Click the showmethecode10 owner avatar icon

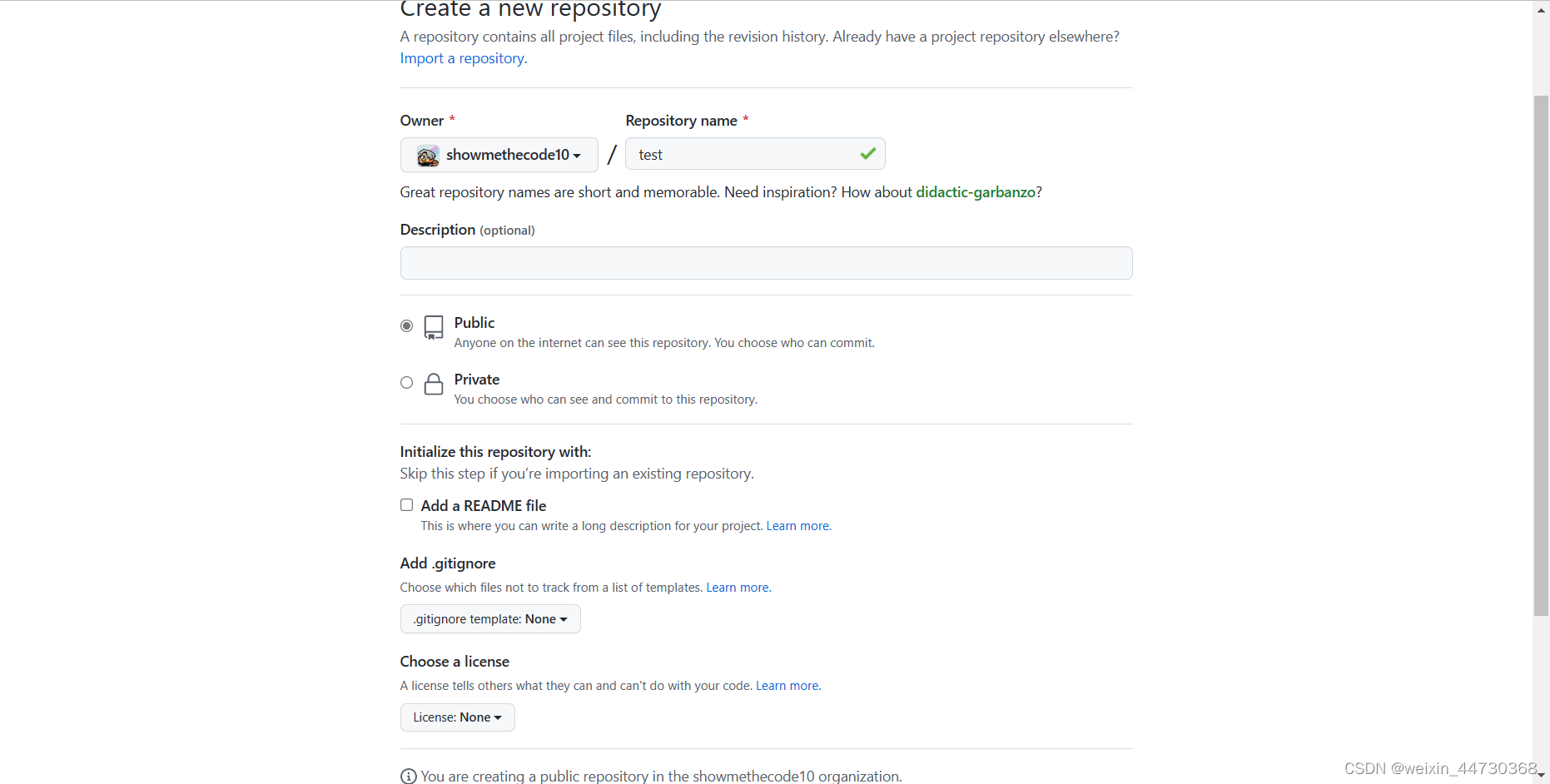click(427, 155)
